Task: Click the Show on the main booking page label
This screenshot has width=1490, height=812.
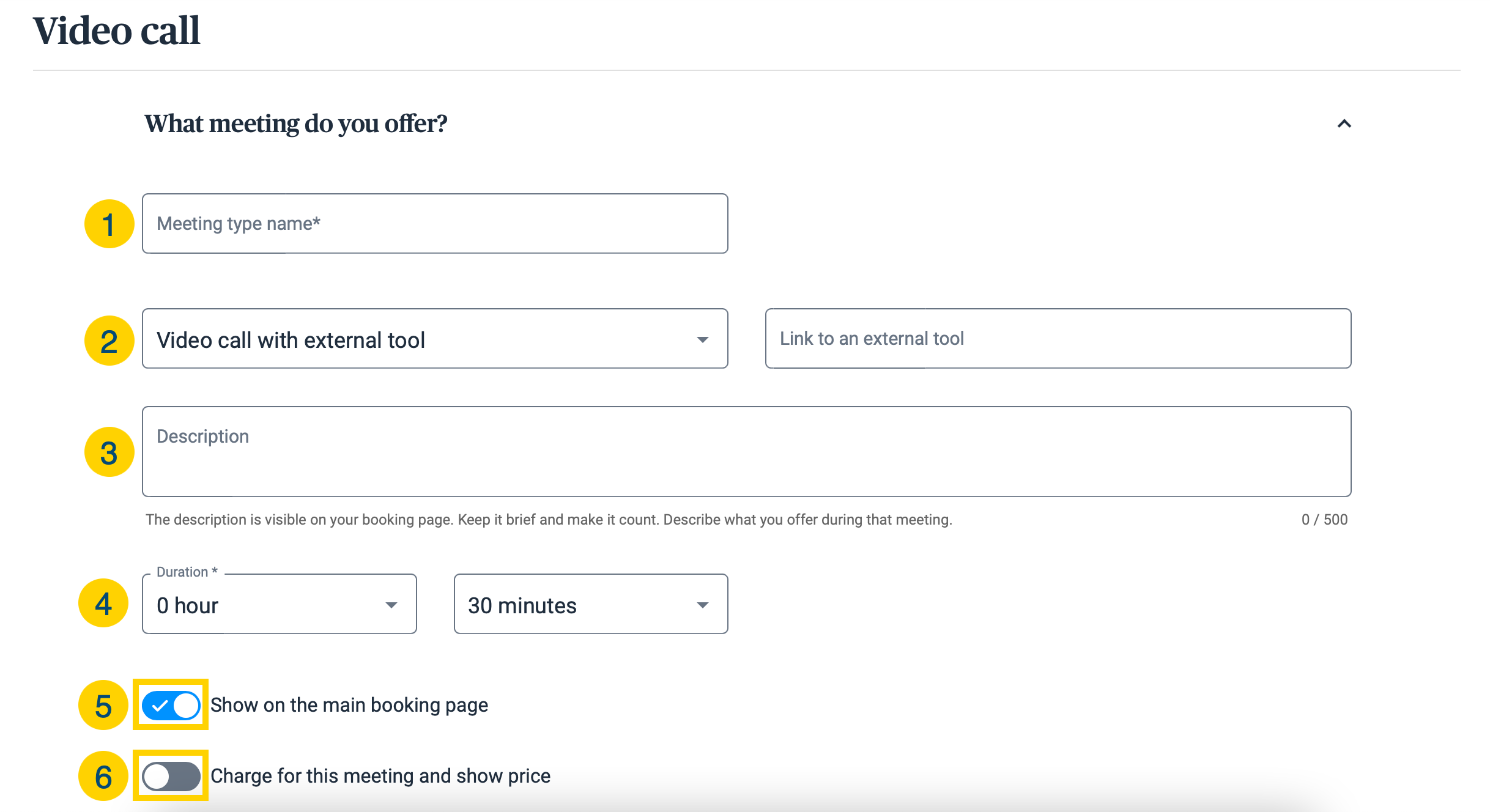Action: [349, 705]
